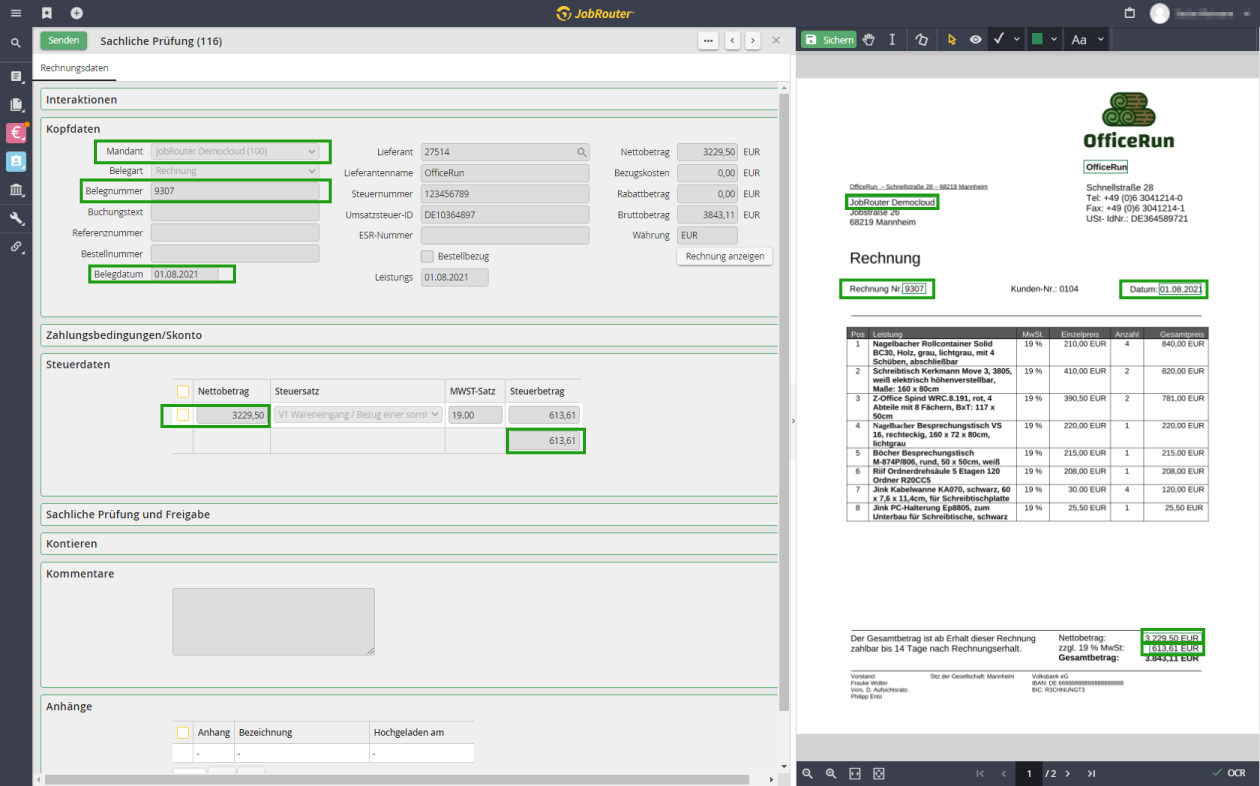Click the Kommentare text area
The height and width of the screenshot is (786, 1260).
pyautogui.click(x=273, y=621)
